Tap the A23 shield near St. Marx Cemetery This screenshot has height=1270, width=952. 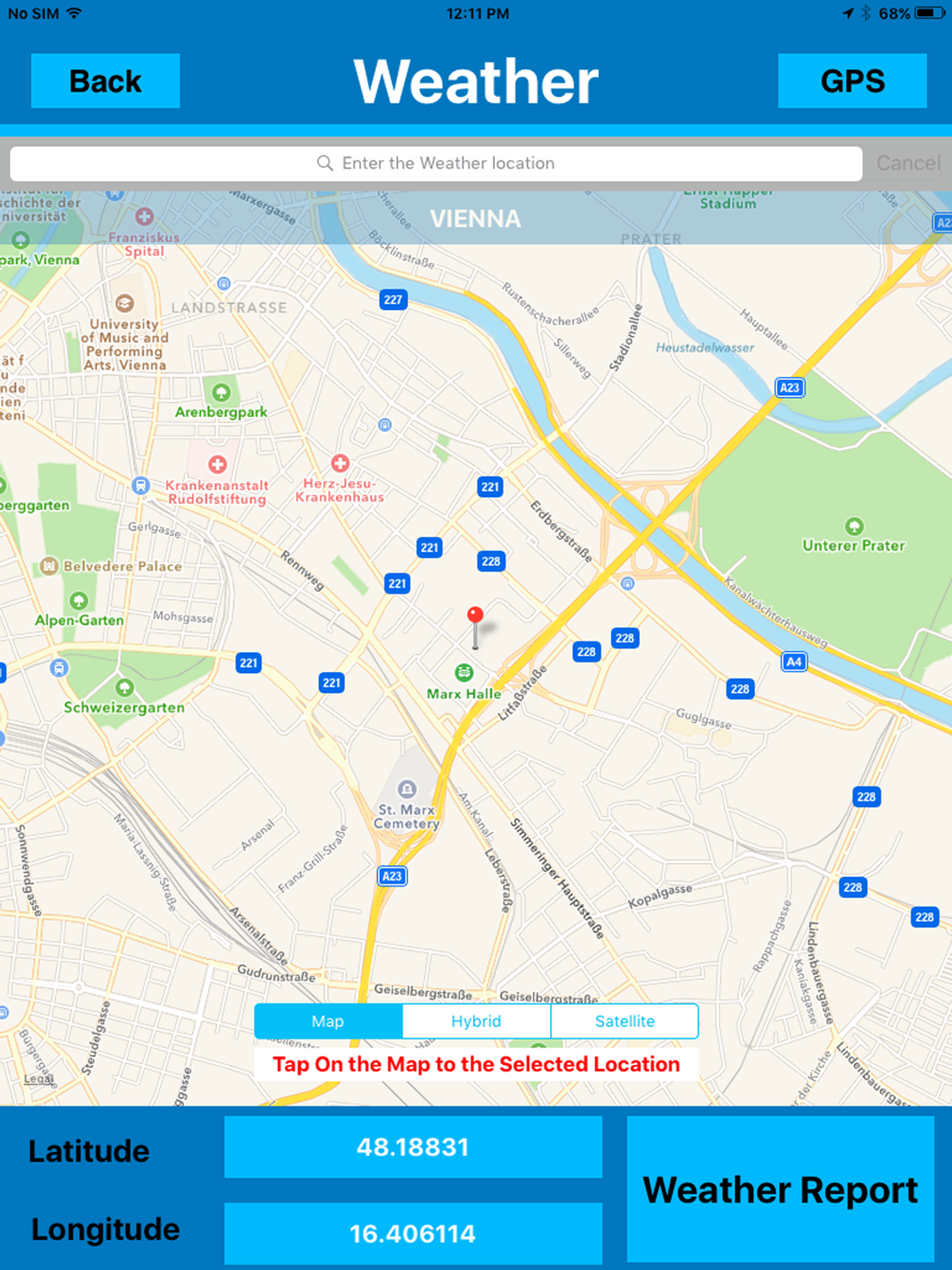click(x=392, y=876)
